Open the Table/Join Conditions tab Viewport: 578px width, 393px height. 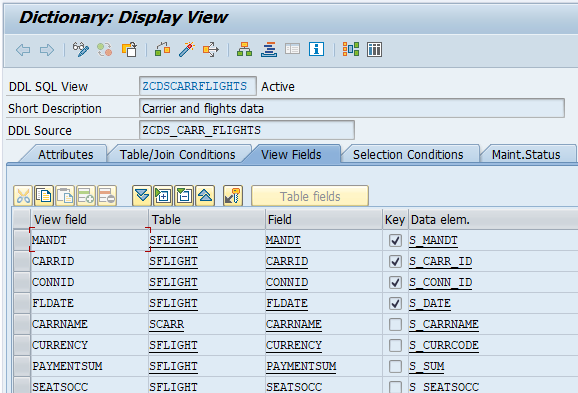click(x=177, y=154)
